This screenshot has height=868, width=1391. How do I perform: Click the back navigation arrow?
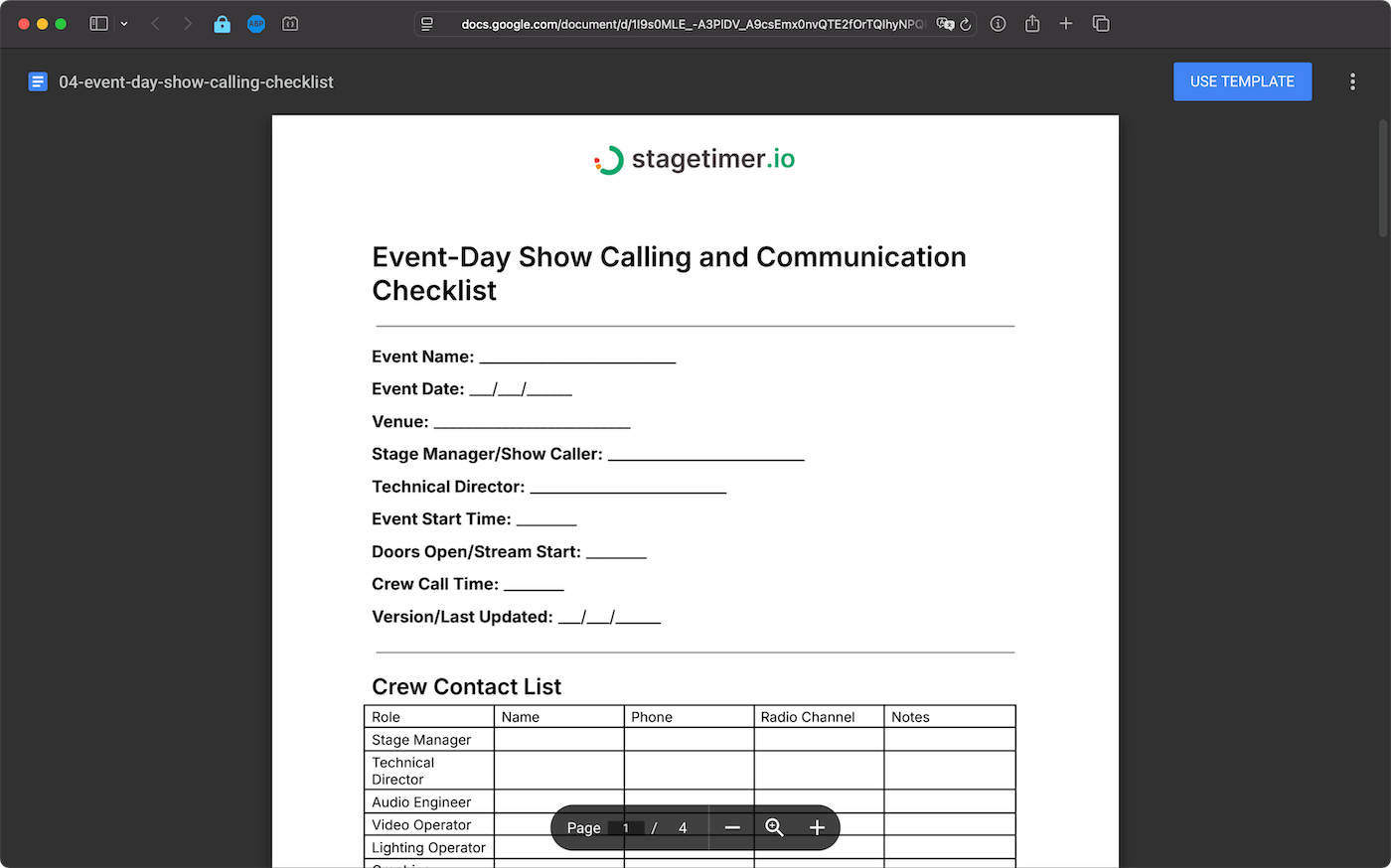[156, 23]
